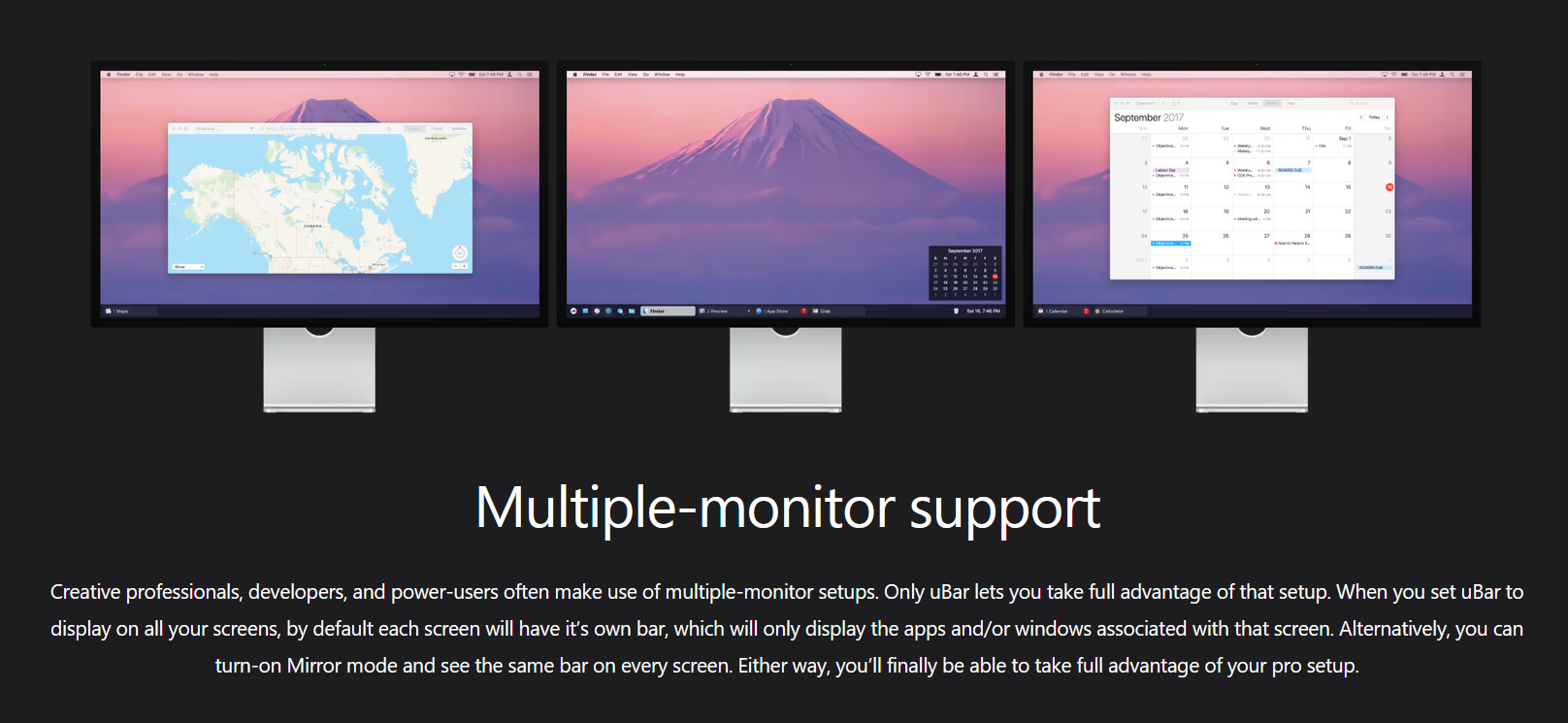
Task: Click the Calculator item on right screen's bar
Action: pyautogui.click(x=1108, y=312)
